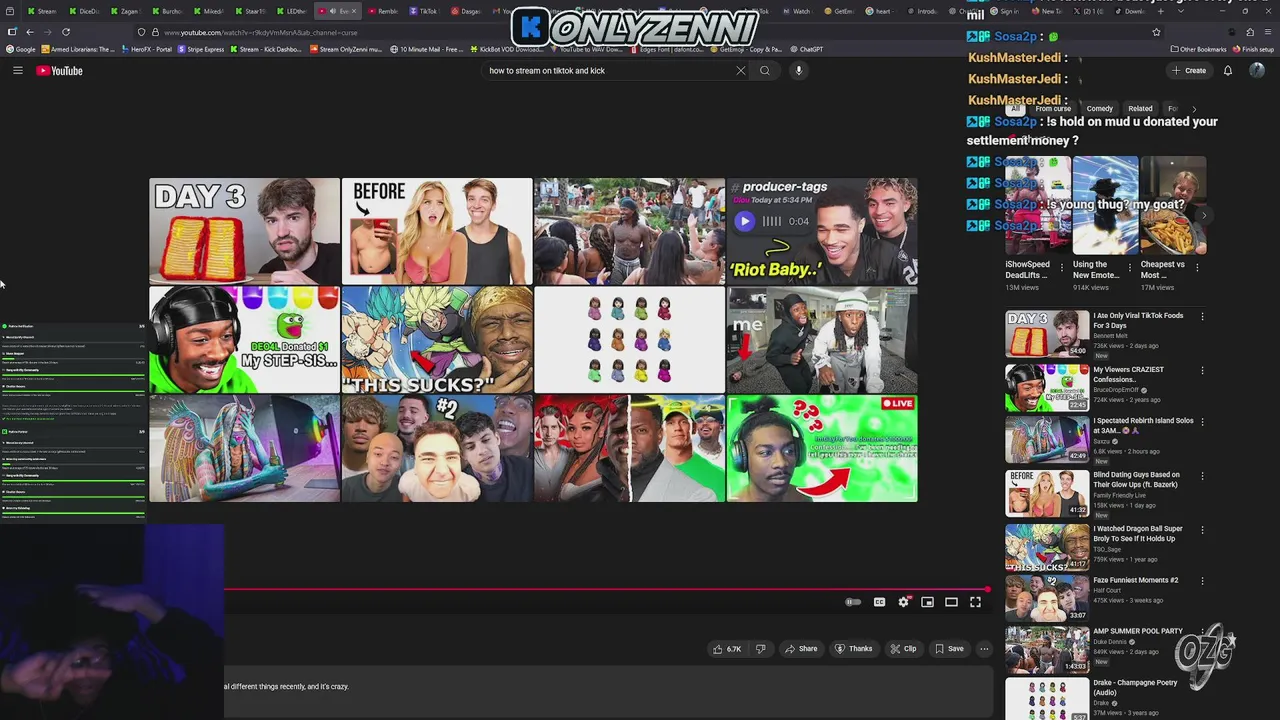Open more actions ellipsis beside Save
The image size is (1280, 720).
coord(984,649)
